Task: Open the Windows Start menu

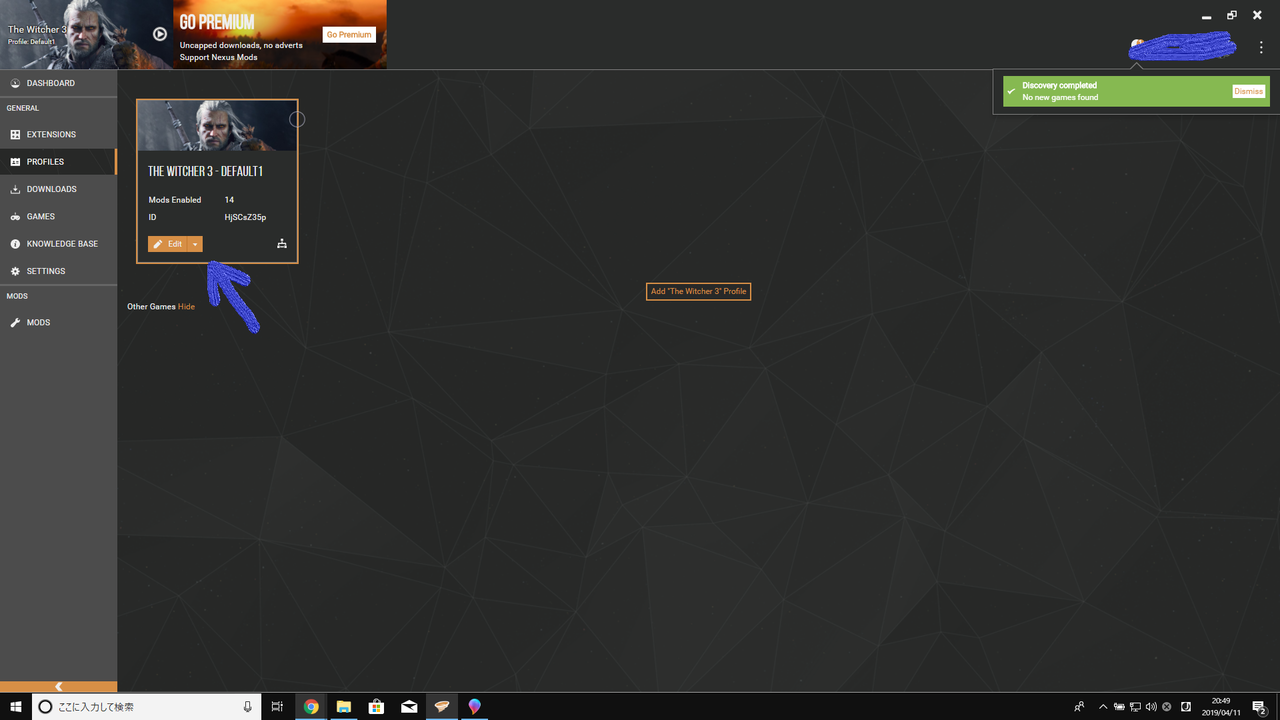Action: coord(16,706)
